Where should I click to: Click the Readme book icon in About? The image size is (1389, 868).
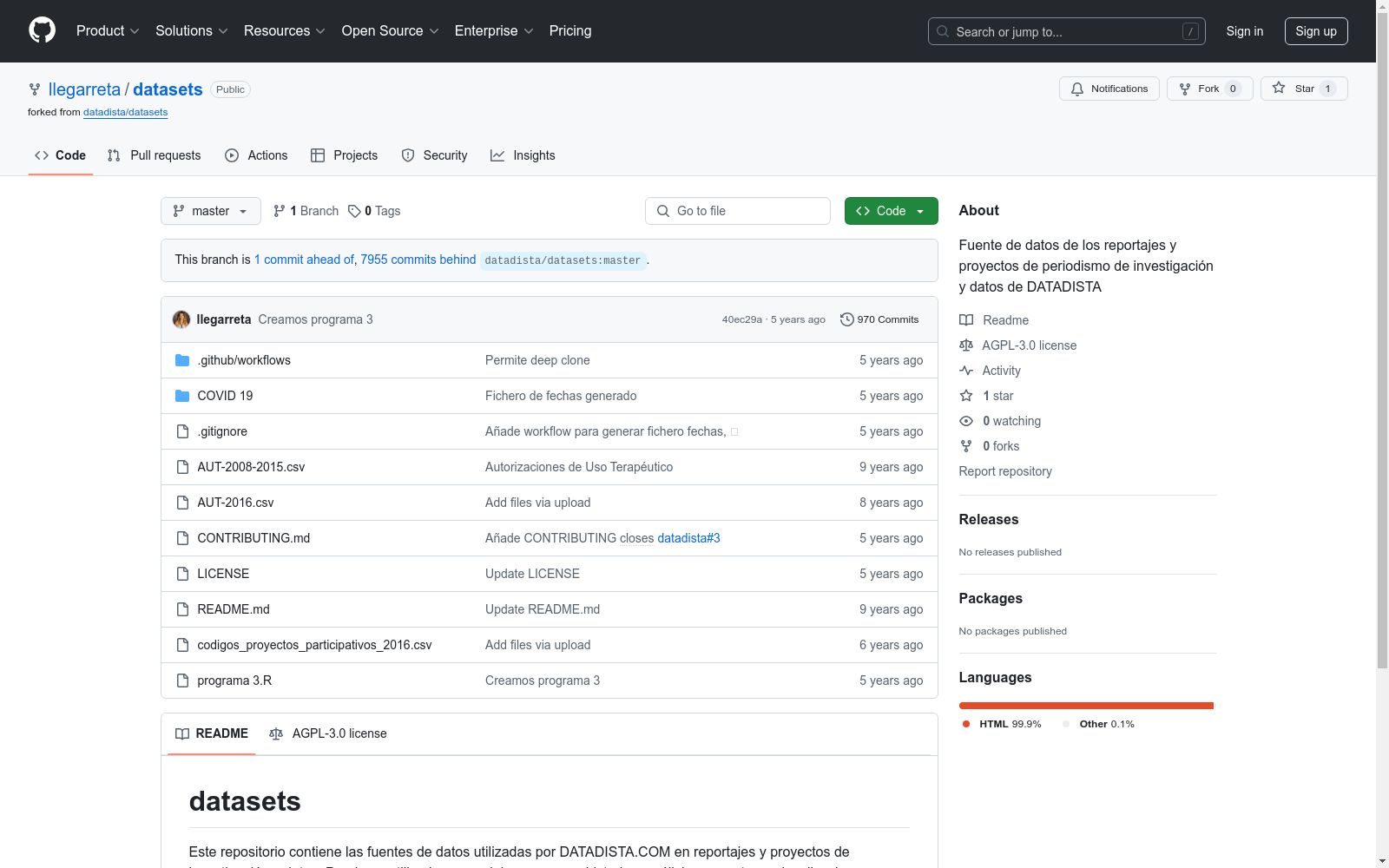click(966, 320)
